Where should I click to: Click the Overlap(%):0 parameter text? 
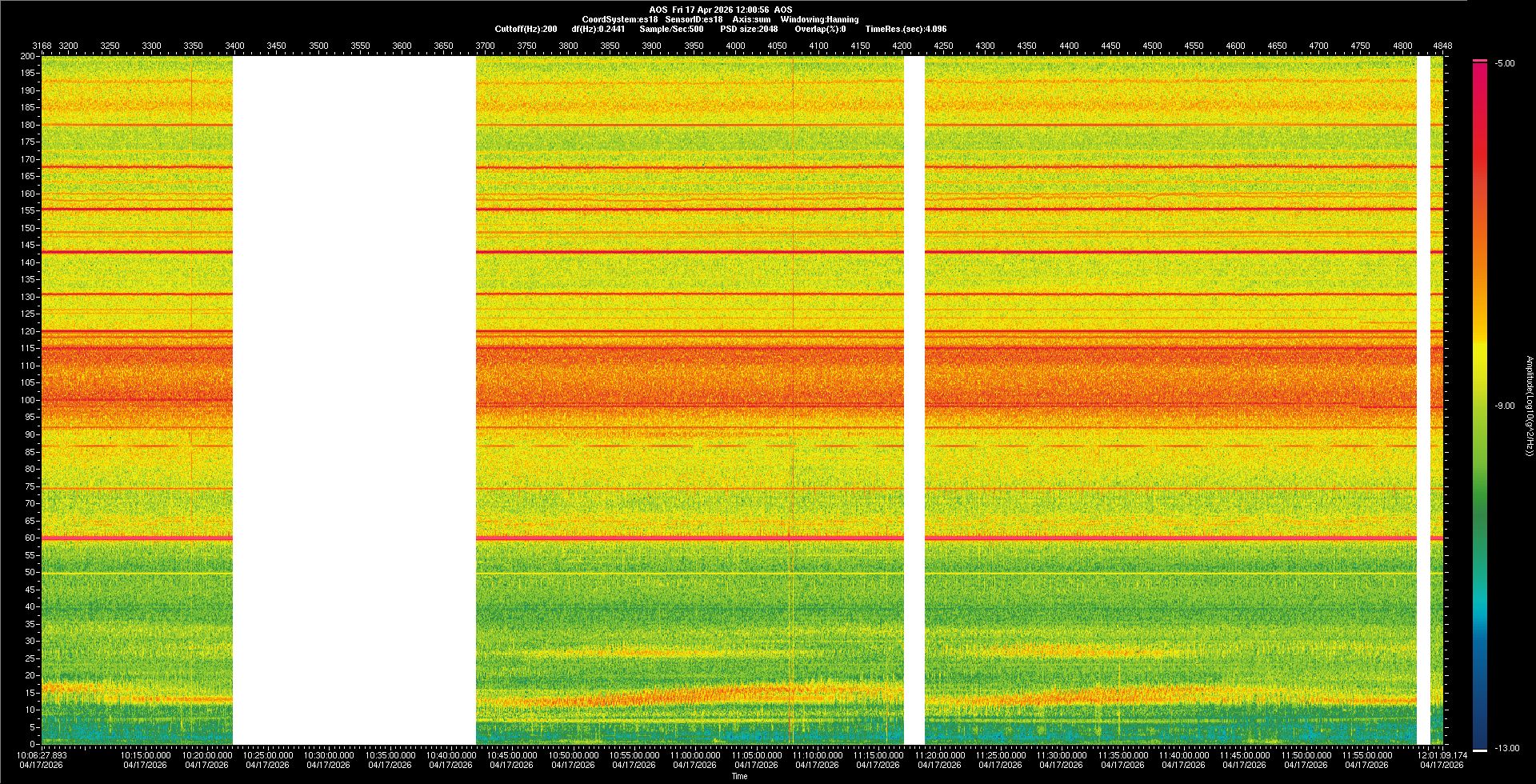820,29
